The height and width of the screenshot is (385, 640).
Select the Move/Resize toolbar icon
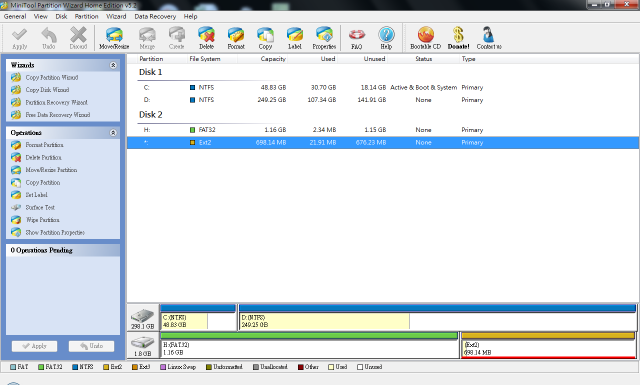pos(114,35)
